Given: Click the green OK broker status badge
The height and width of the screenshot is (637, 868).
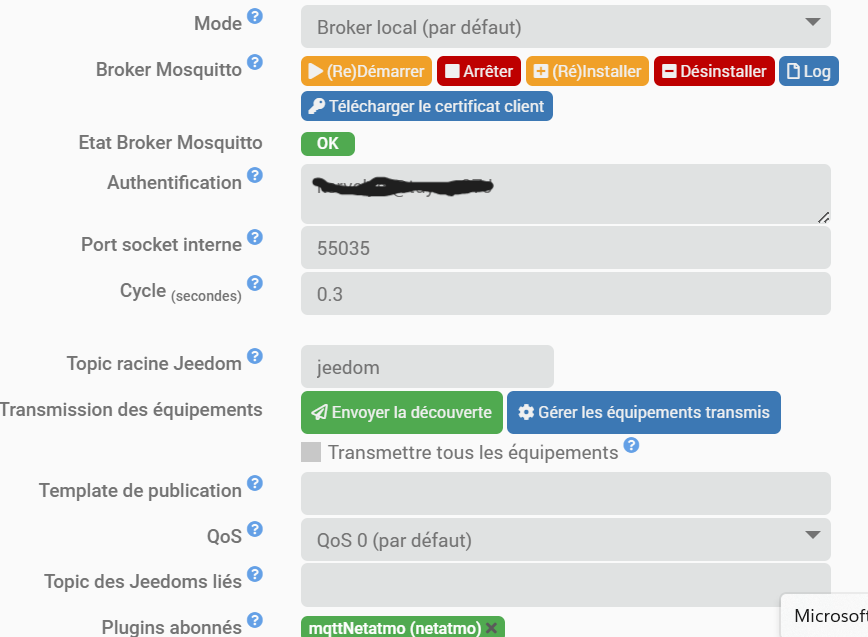Looking at the screenshot, I should click(x=328, y=144).
